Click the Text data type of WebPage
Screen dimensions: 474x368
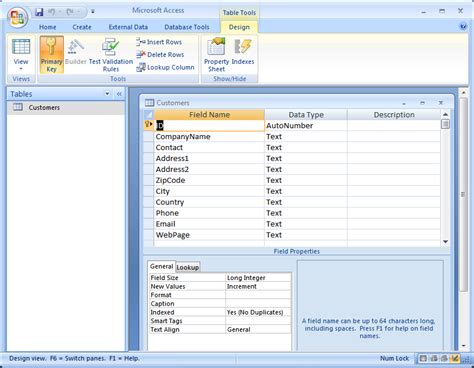(x=306, y=235)
